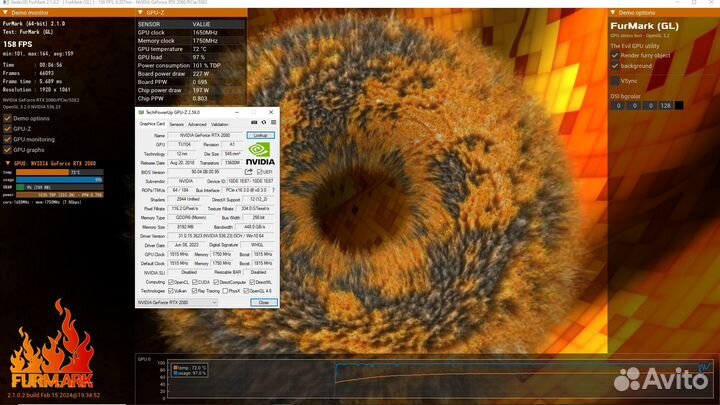720x405 pixels.
Task: Collapse the Demo options panel
Action: (x=613, y=13)
